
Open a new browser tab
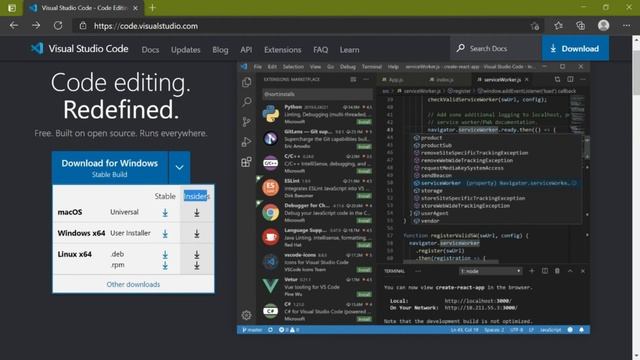point(152,8)
